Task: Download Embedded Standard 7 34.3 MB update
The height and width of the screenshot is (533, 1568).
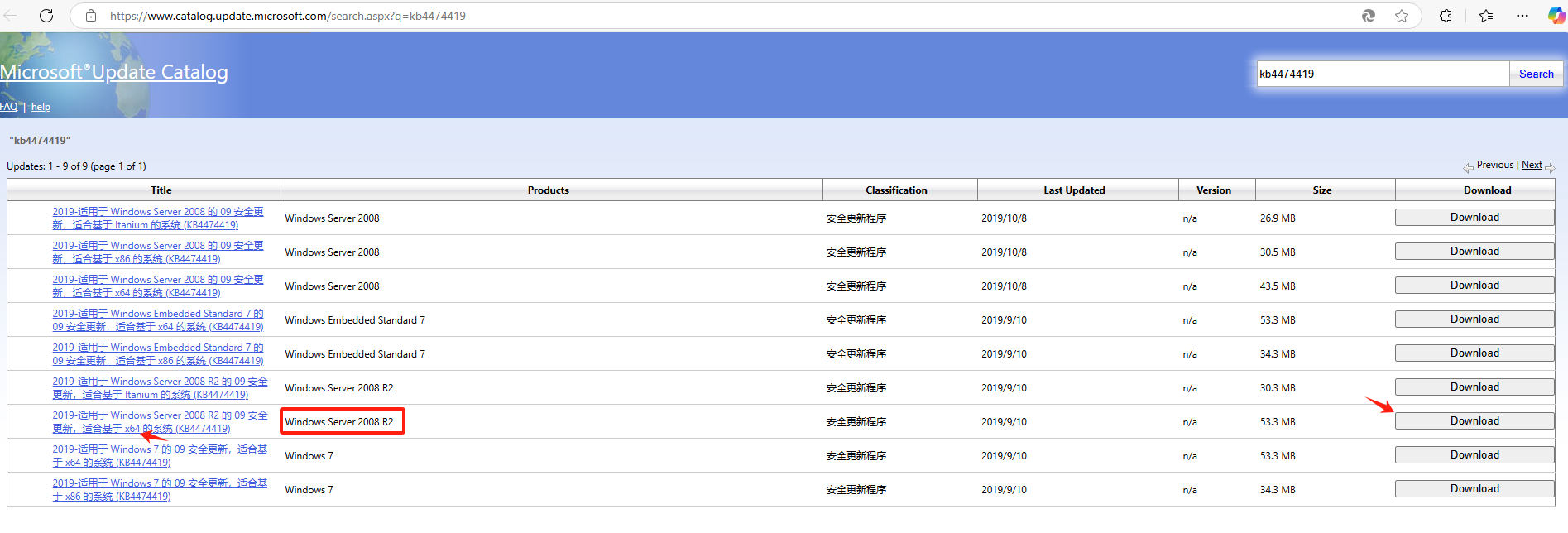Action: pyautogui.click(x=1474, y=353)
